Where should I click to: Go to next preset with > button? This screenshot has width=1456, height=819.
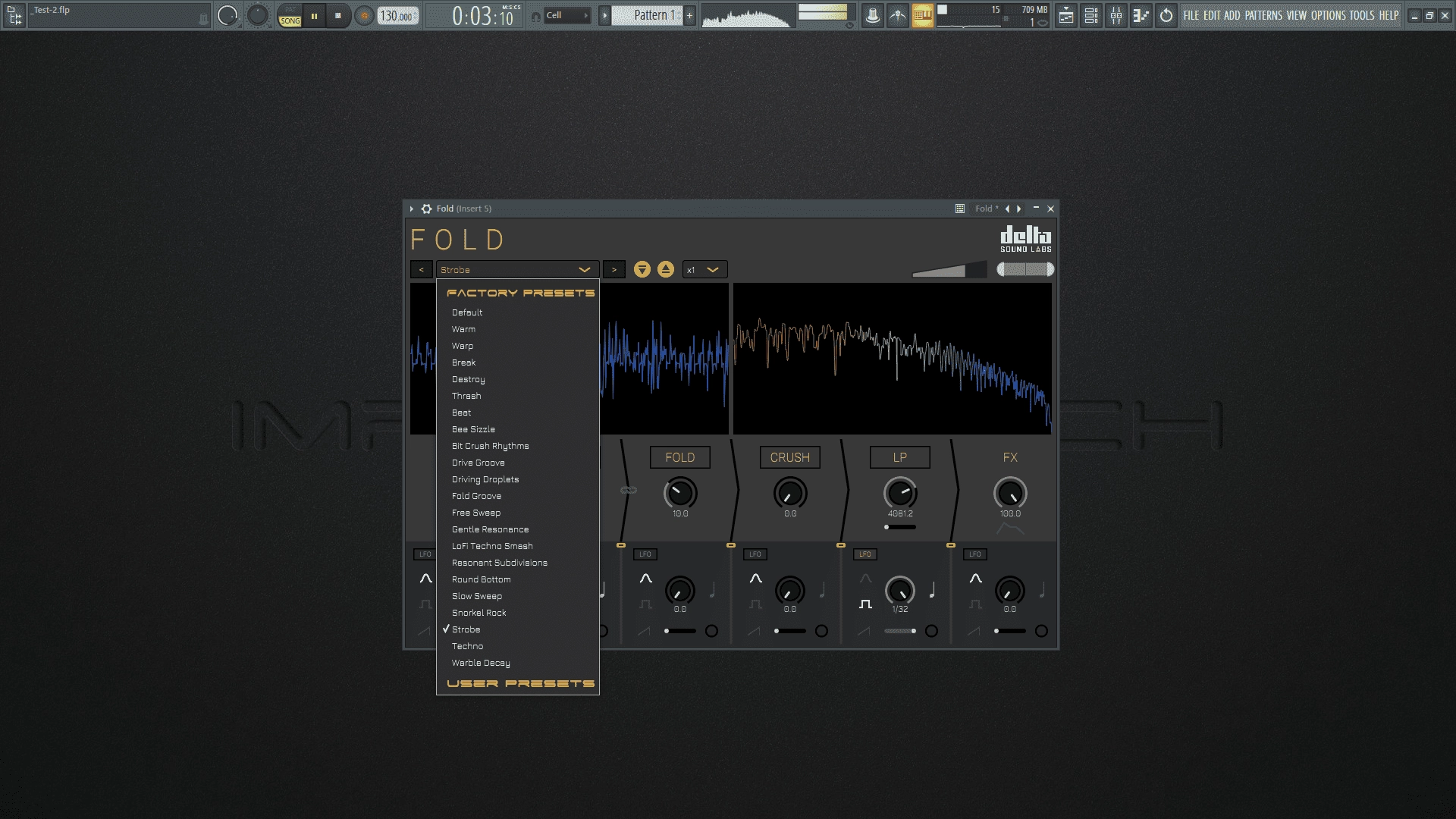(614, 270)
